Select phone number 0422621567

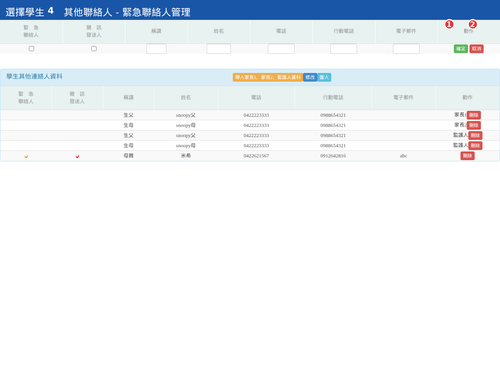tap(256, 156)
